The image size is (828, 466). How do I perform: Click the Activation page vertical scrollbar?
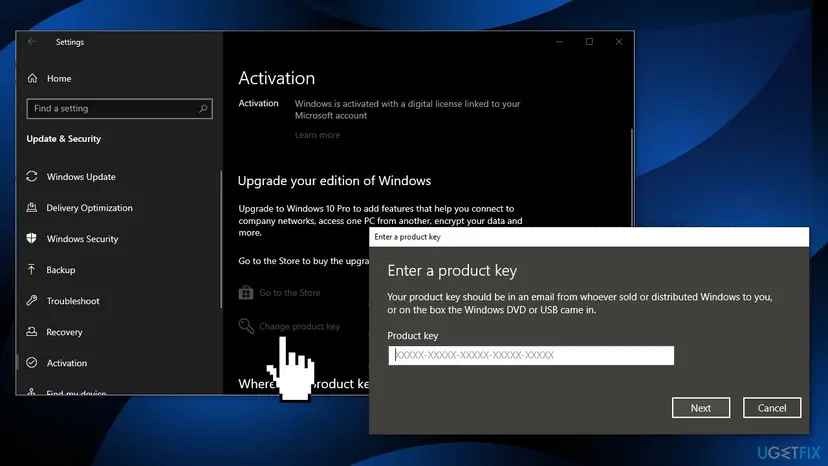pyautogui.click(x=631, y=177)
